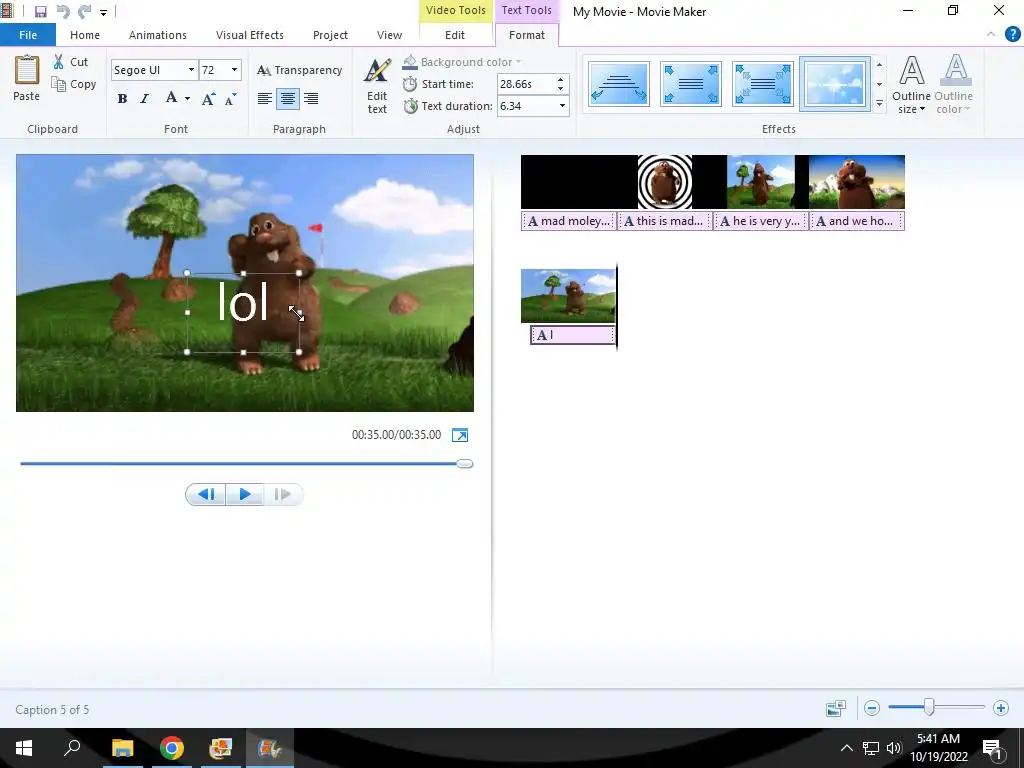The image size is (1024, 768).
Task: View preview in full screen
Action: (x=460, y=435)
